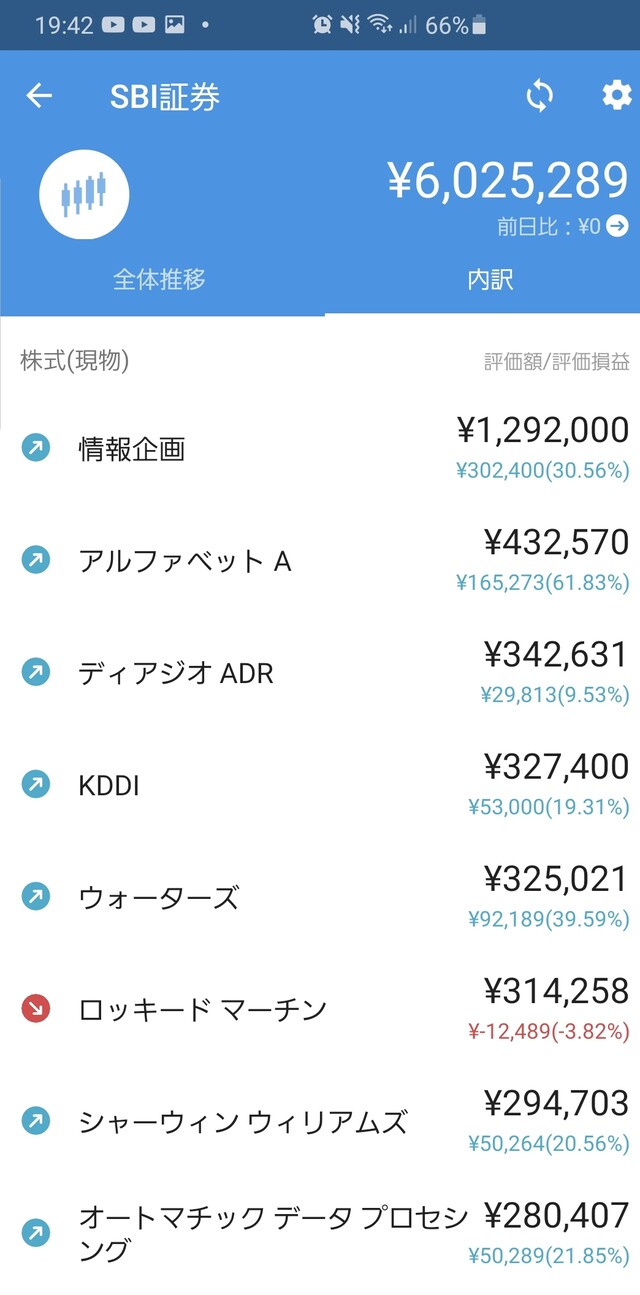Tap the up-trend icon beside KDDI
The height and width of the screenshot is (1295, 640).
(x=36, y=785)
